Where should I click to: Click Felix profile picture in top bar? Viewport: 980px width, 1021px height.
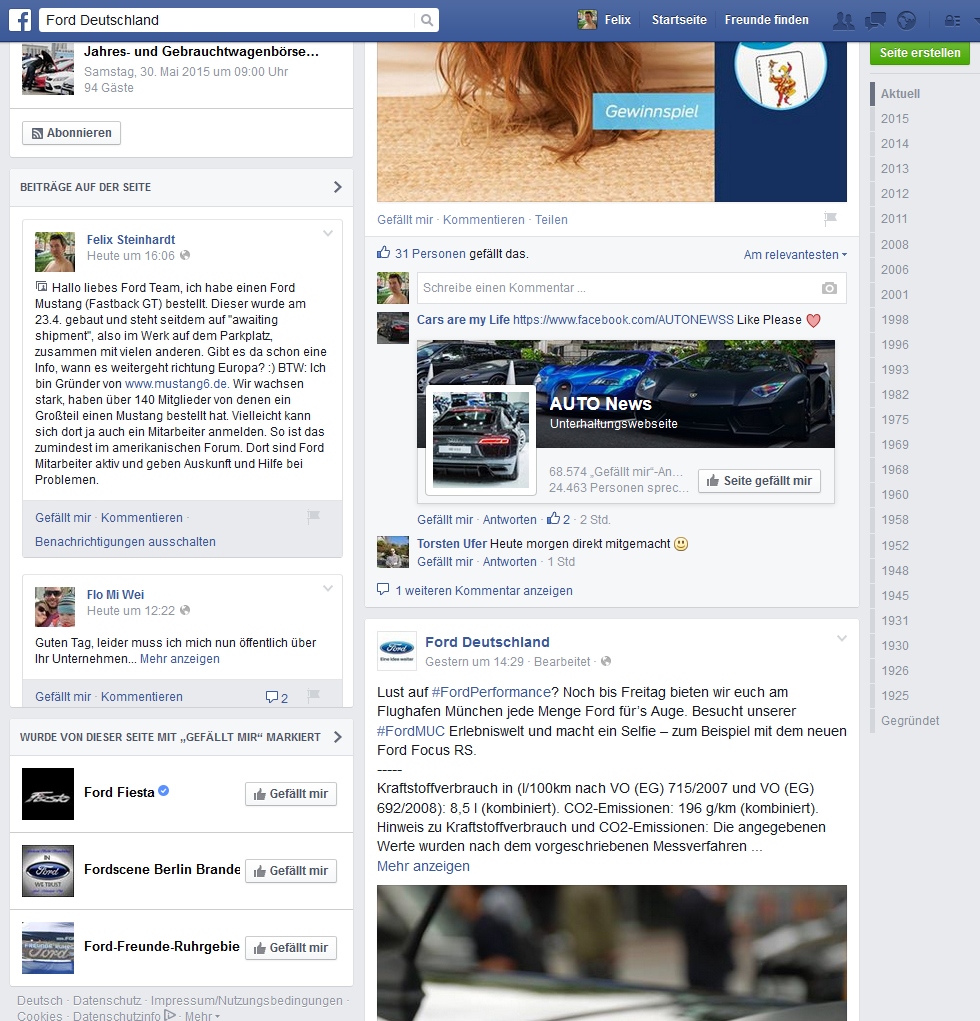(587, 20)
